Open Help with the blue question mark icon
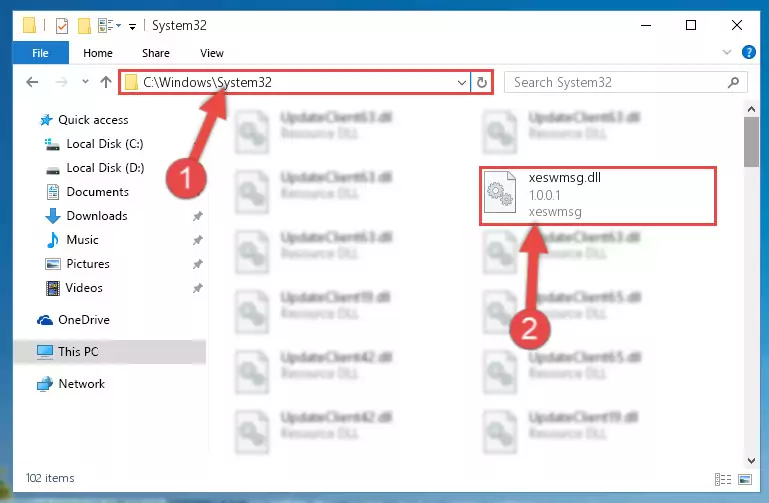 748,52
